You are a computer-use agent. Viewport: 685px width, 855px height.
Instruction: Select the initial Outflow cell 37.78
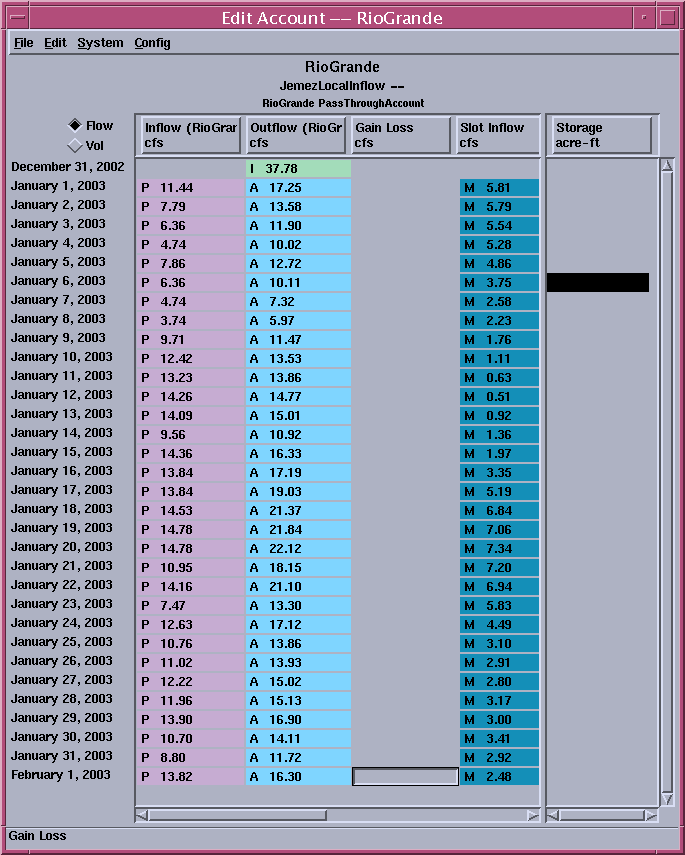298,168
